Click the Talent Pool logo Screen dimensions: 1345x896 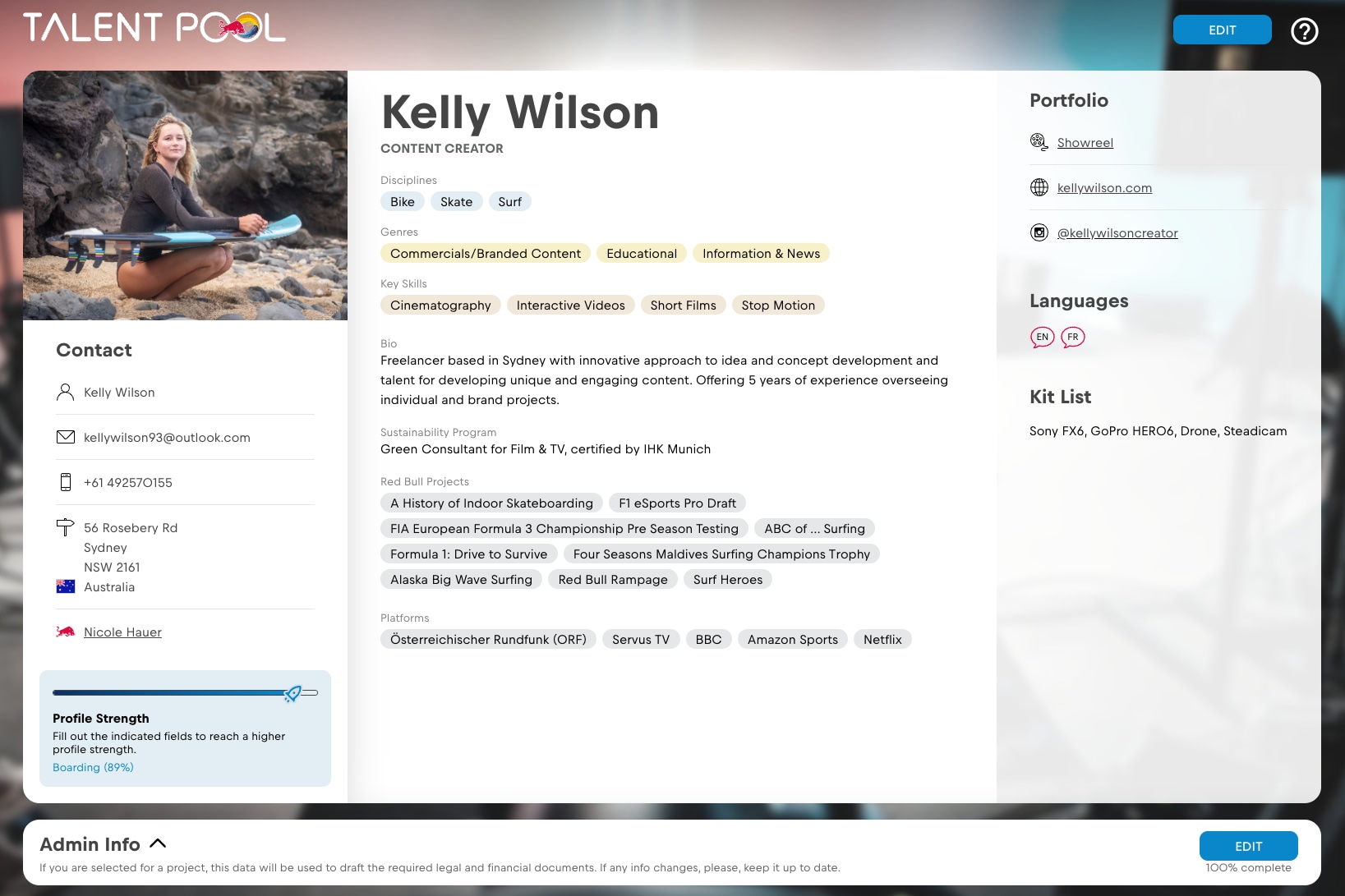coord(154,27)
